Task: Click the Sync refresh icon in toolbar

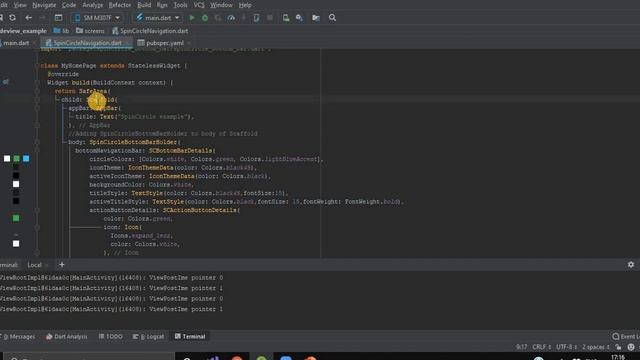Action: tap(13, 18)
